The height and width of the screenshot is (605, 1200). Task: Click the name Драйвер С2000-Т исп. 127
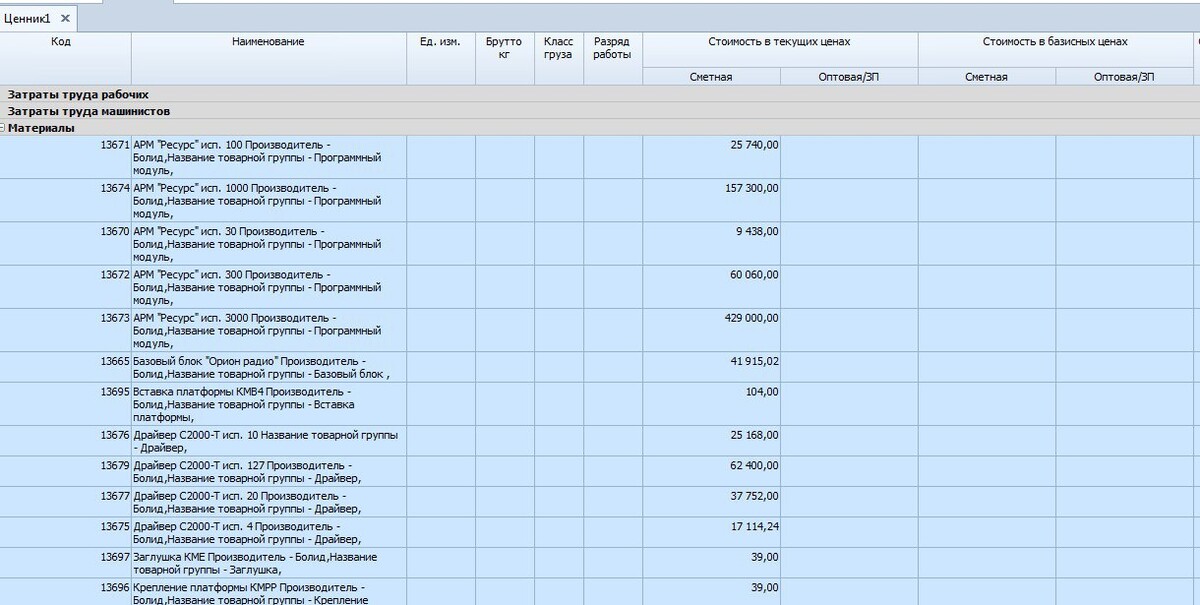tap(199, 466)
